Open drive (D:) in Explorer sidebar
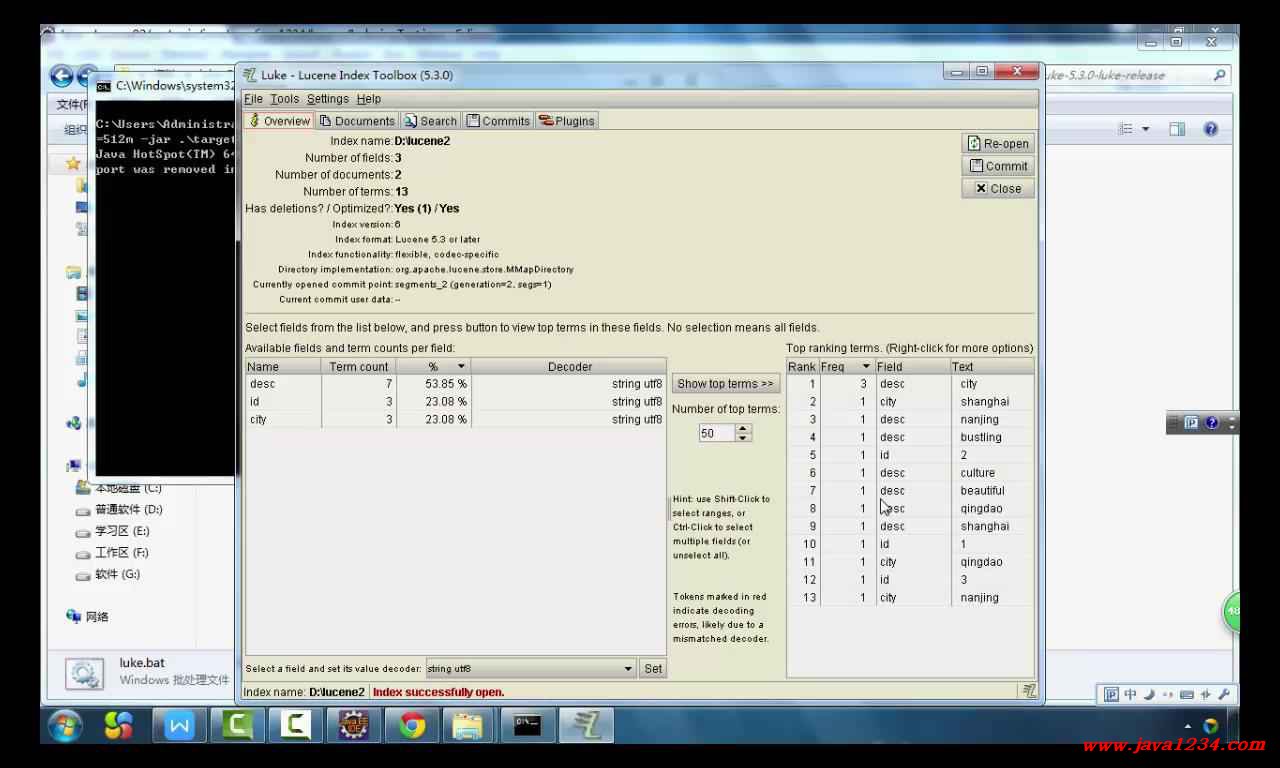1280x768 pixels. pos(119,510)
